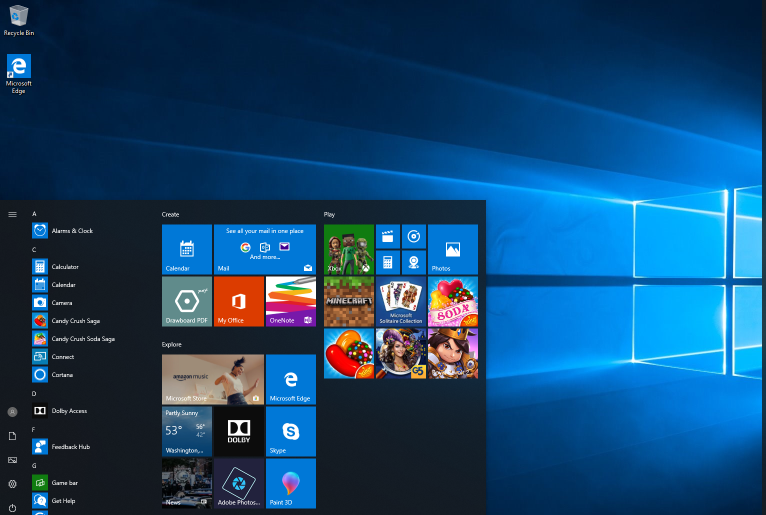Open Settings gear in Start sidebar

pyautogui.click(x=12, y=484)
